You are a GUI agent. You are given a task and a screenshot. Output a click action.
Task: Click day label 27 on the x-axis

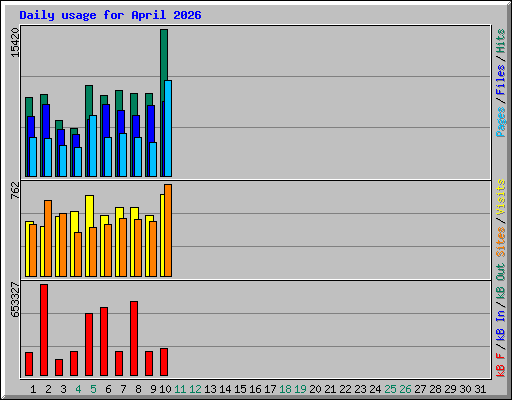click(x=420, y=389)
